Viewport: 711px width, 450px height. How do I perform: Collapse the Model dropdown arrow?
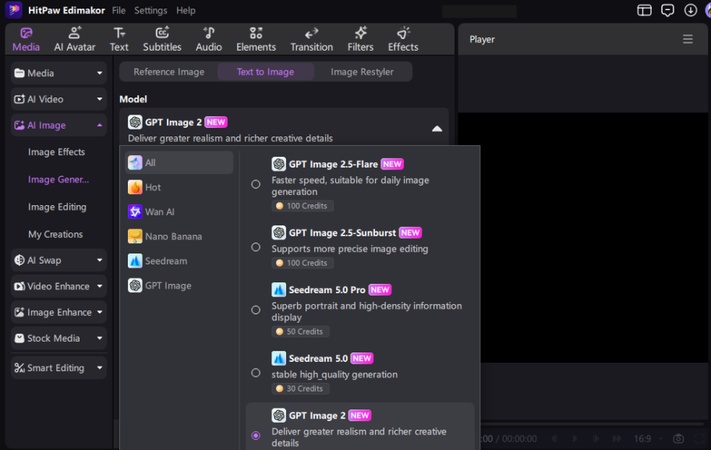437,129
